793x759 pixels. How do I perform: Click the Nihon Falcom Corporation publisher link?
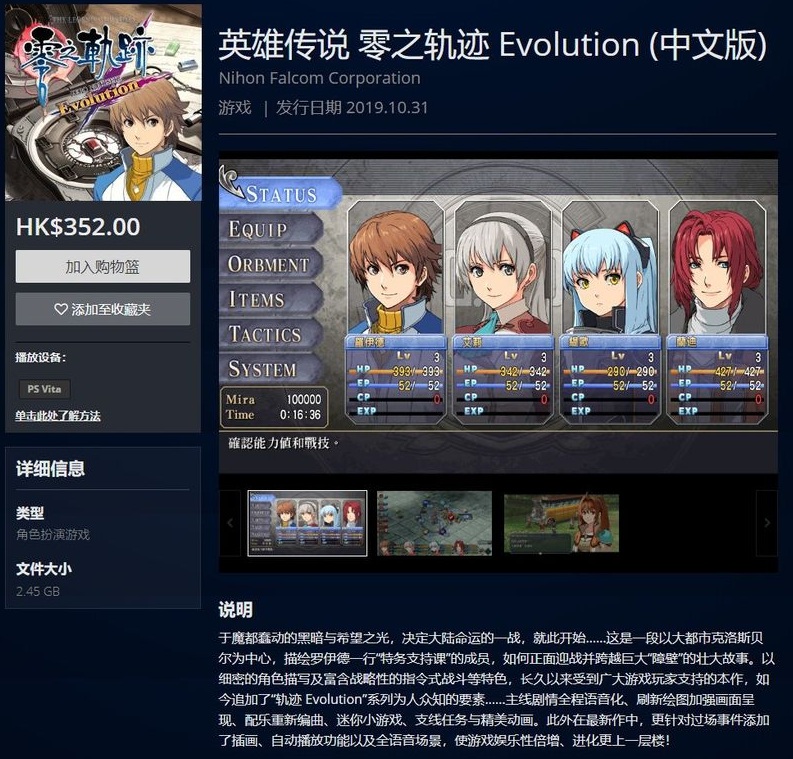click(319, 78)
